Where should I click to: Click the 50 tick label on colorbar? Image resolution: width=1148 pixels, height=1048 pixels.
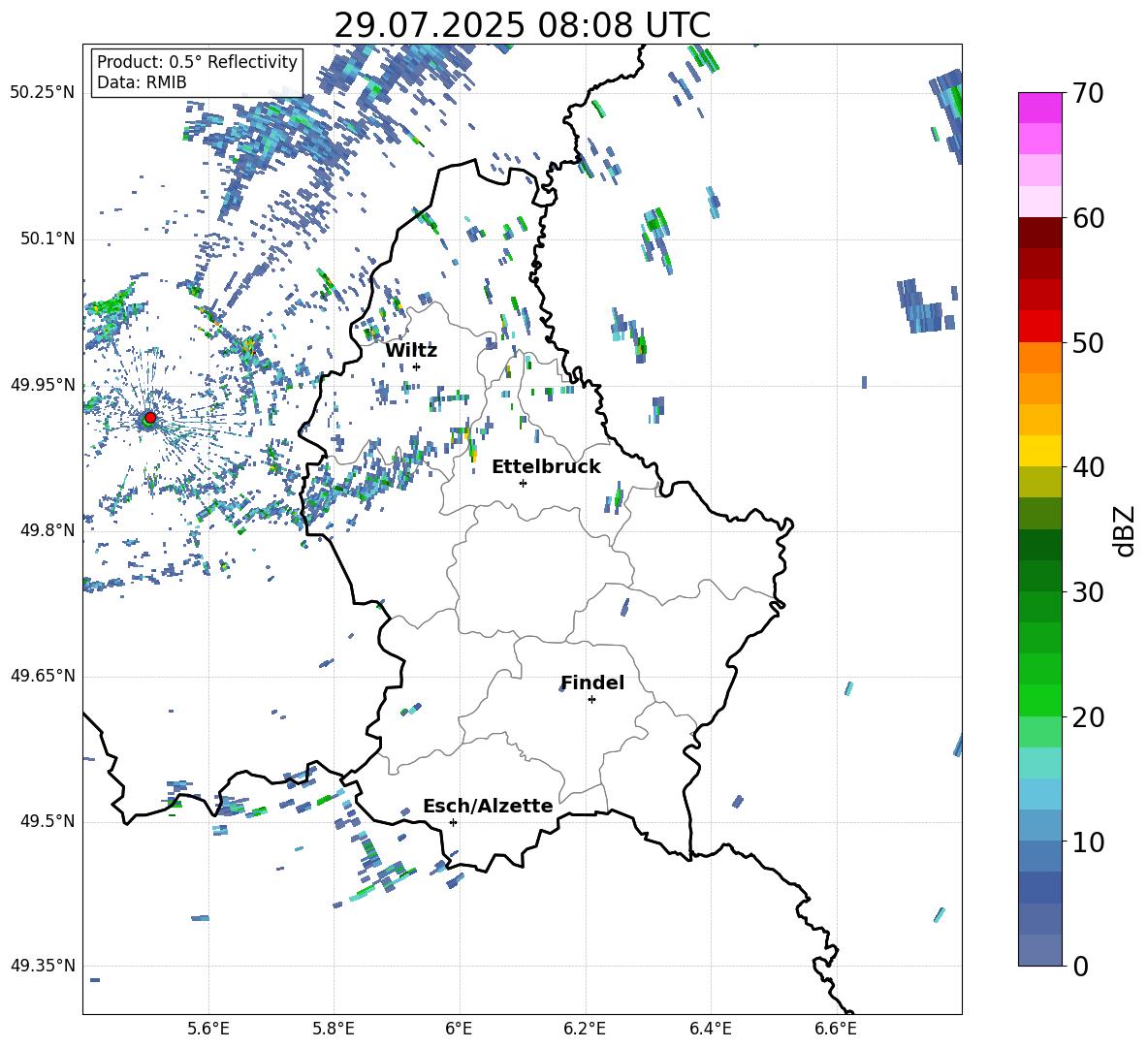[1088, 342]
